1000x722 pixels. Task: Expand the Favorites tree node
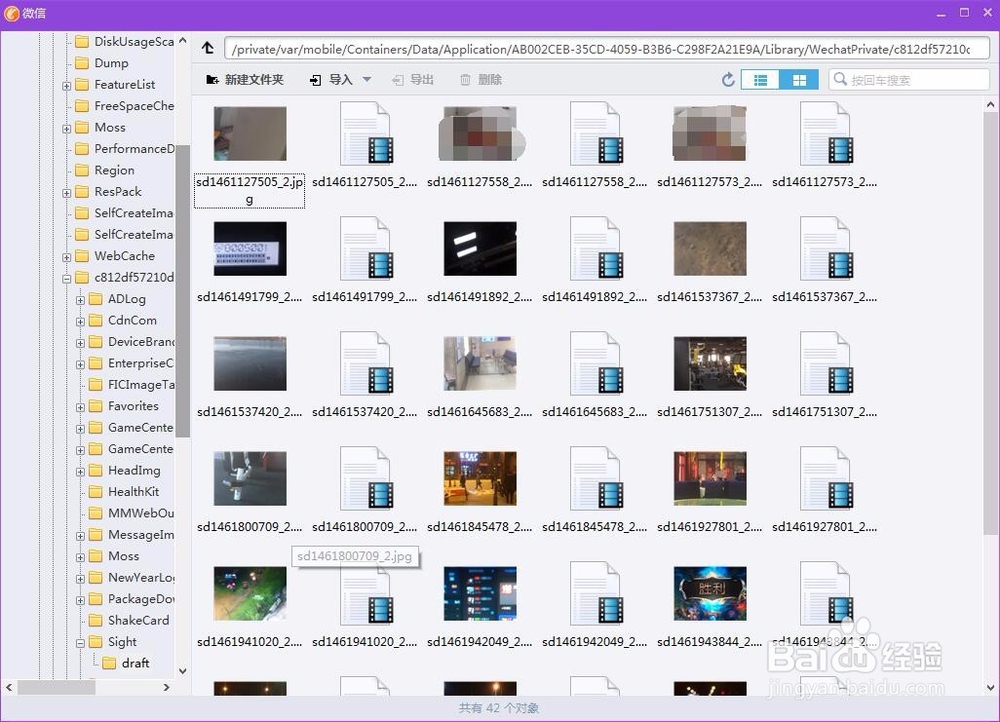point(80,407)
